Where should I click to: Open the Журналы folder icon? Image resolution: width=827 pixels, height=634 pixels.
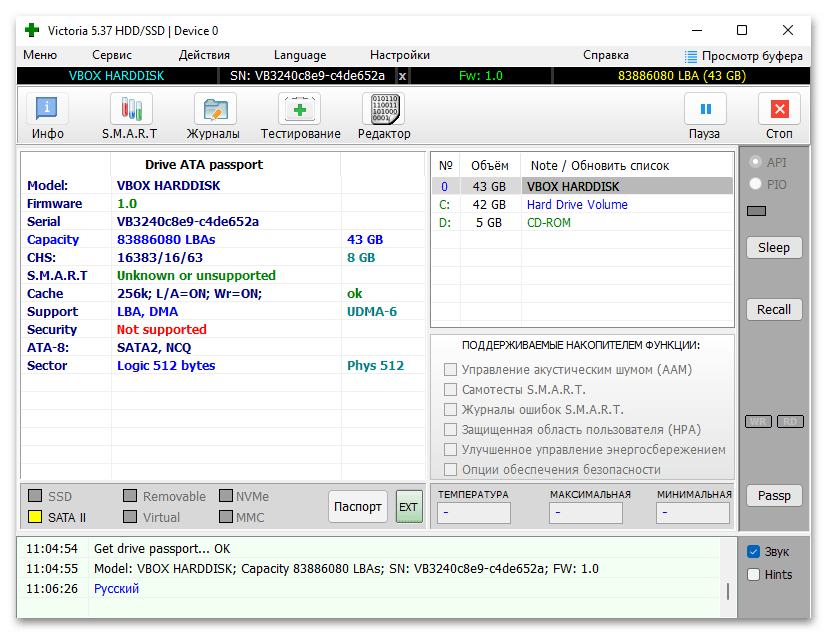215,109
